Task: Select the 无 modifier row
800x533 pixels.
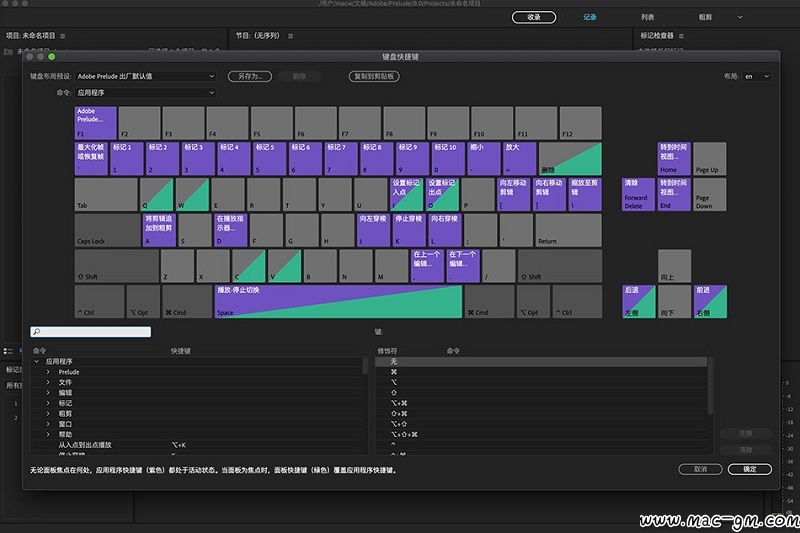Action: (541, 362)
